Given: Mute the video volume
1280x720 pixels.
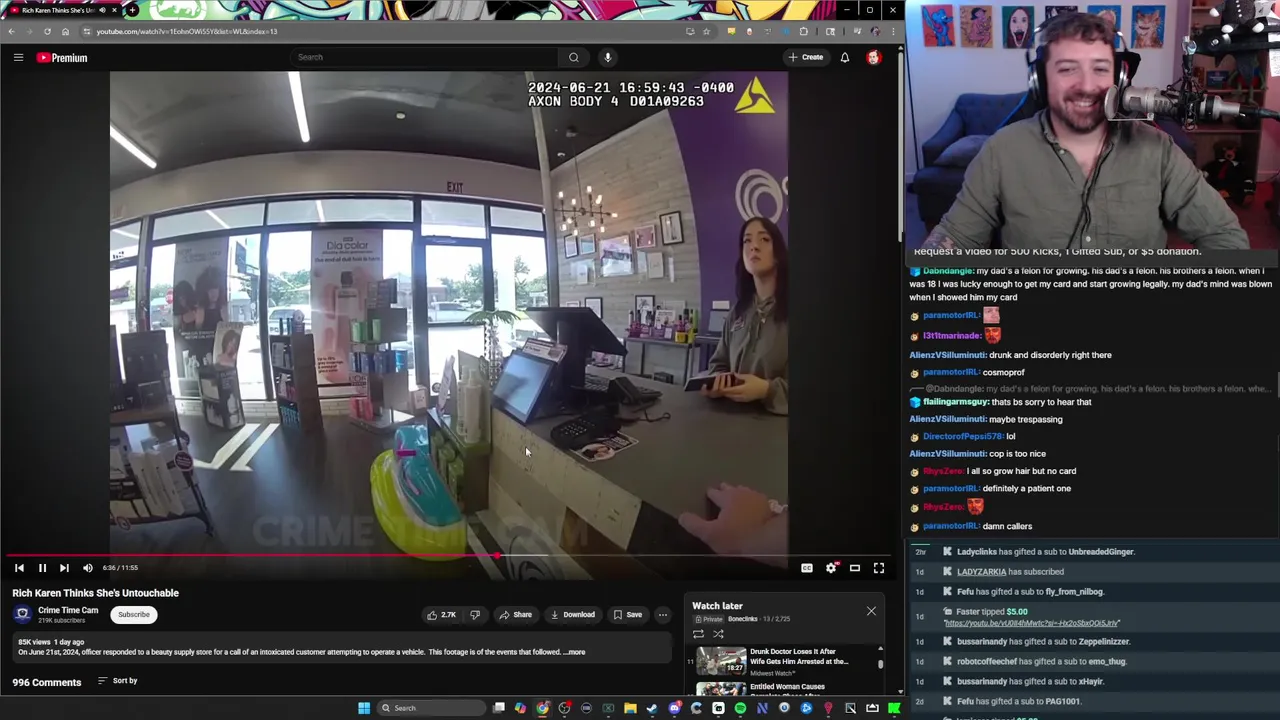Looking at the screenshot, I should click(x=87, y=568).
